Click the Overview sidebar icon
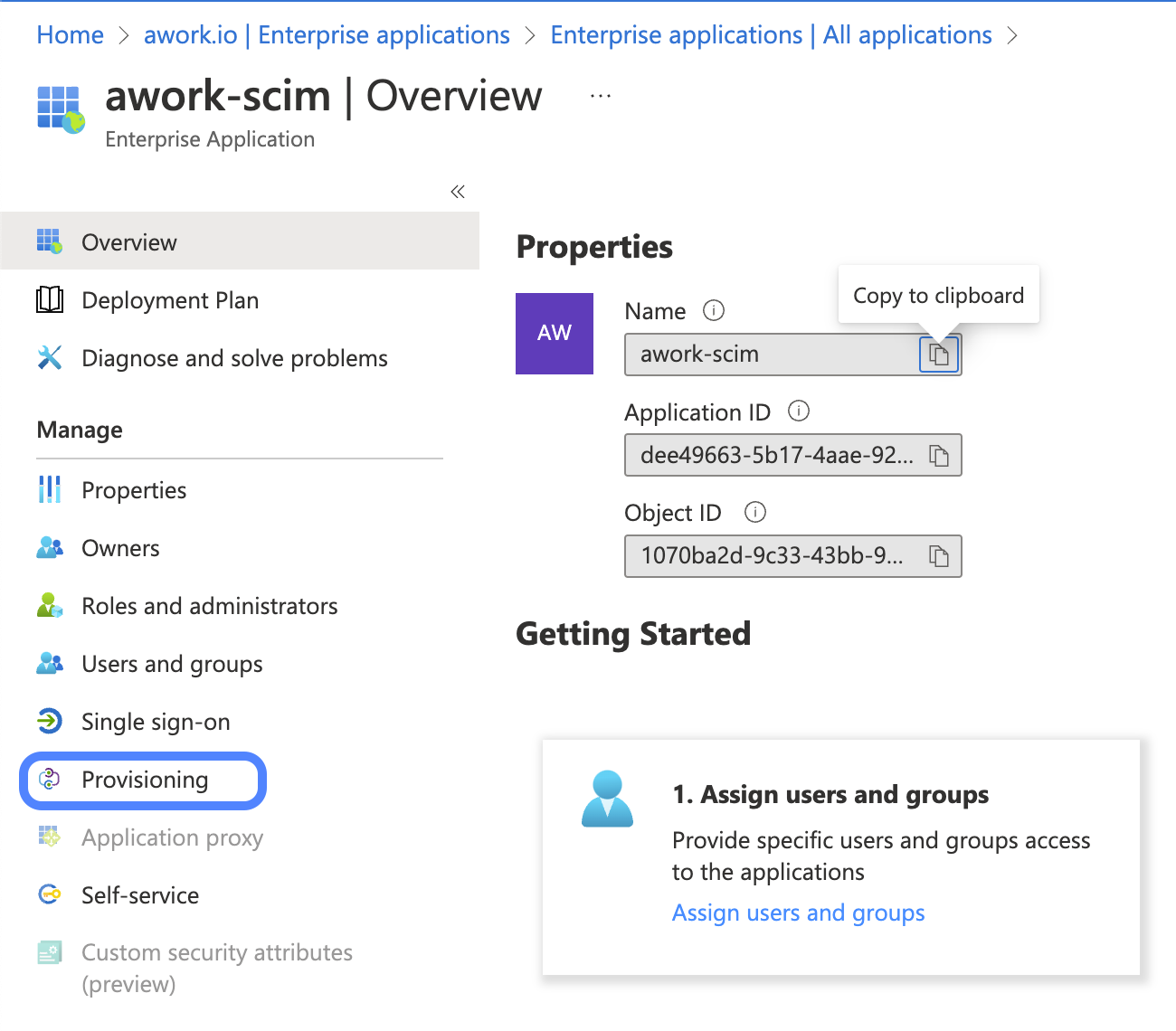This screenshot has width=1176, height=1031. point(50,241)
